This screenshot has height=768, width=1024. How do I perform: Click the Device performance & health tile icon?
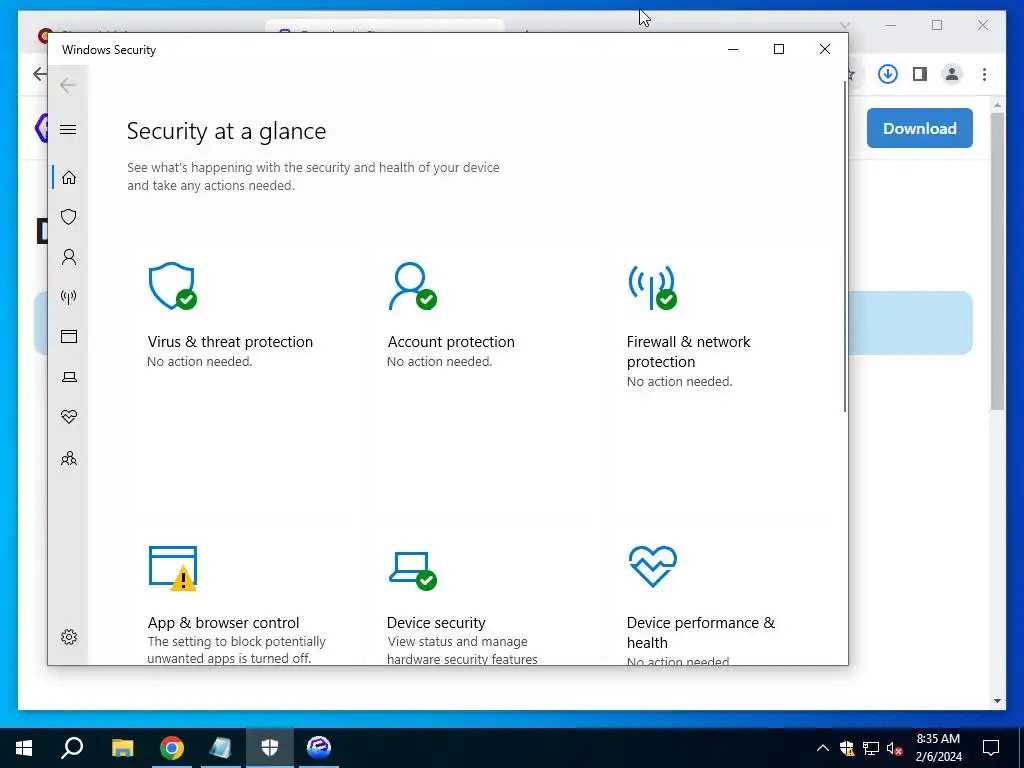[x=652, y=566]
